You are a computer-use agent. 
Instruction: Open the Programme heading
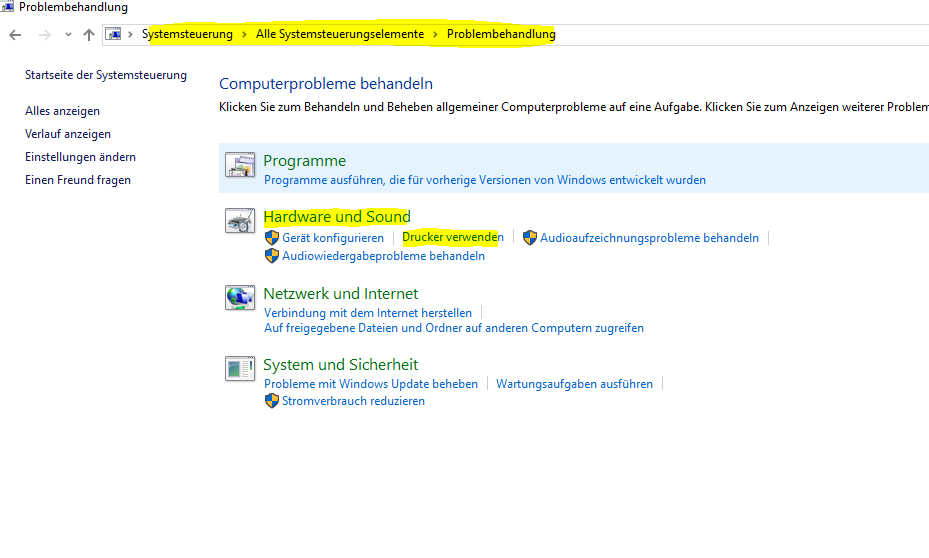[305, 161]
